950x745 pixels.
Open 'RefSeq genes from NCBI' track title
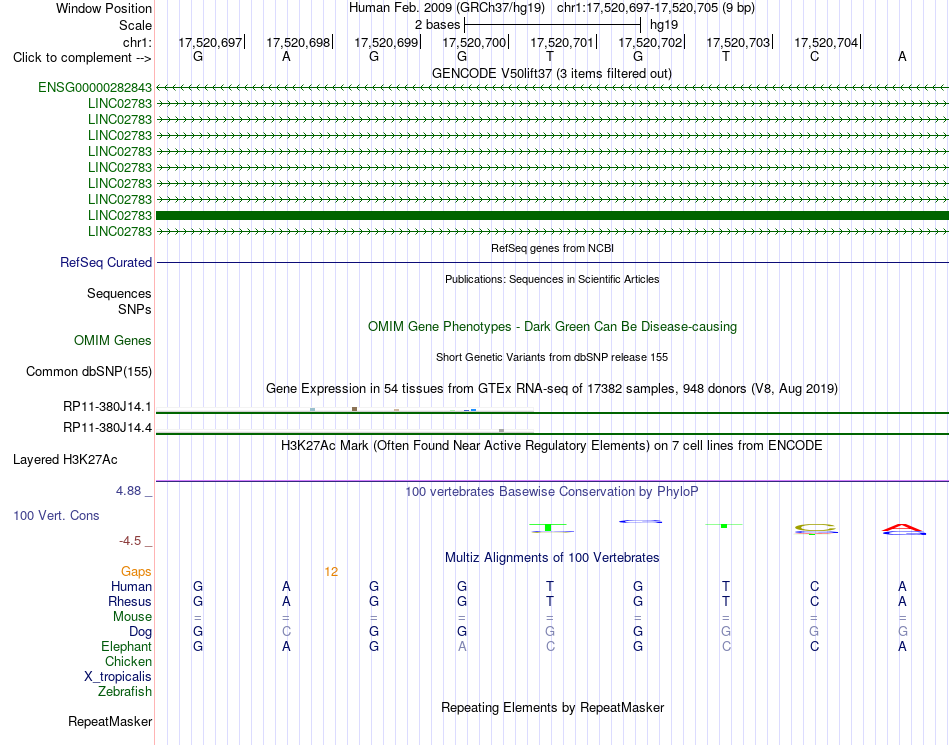coord(552,248)
